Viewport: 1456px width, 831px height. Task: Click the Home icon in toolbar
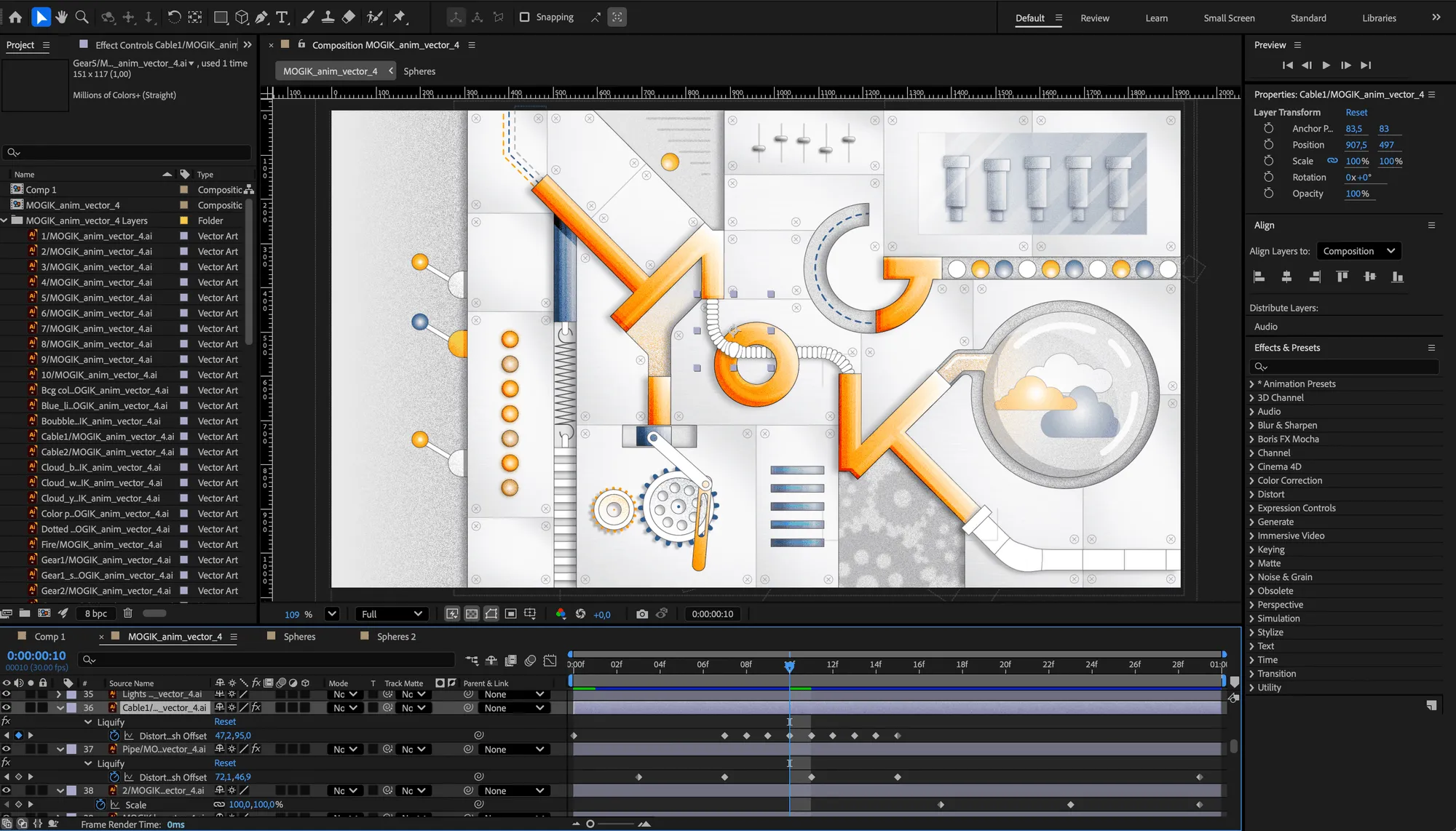pos(15,17)
